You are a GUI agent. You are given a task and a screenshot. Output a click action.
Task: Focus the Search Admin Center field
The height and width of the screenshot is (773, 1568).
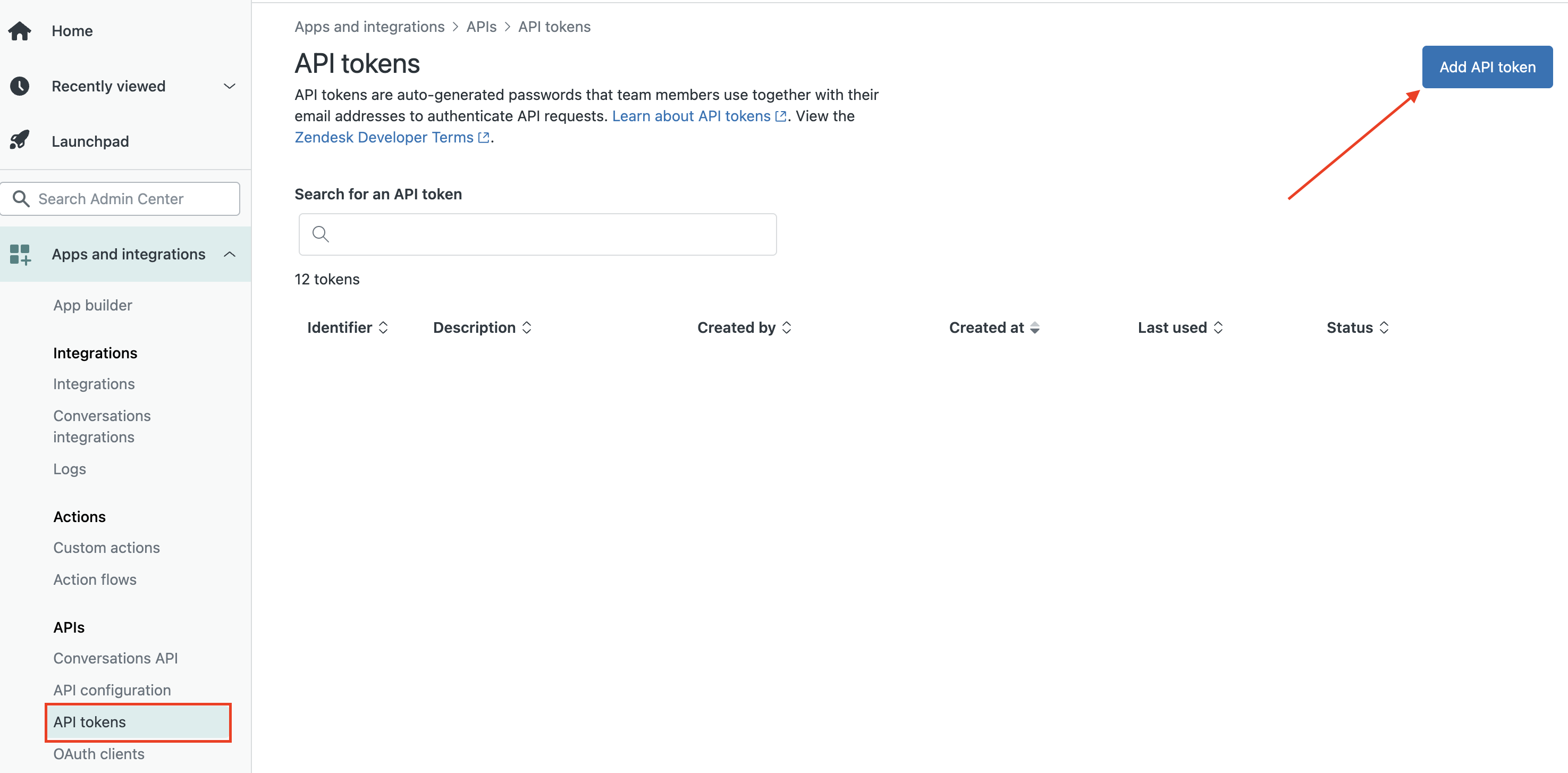click(x=120, y=198)
